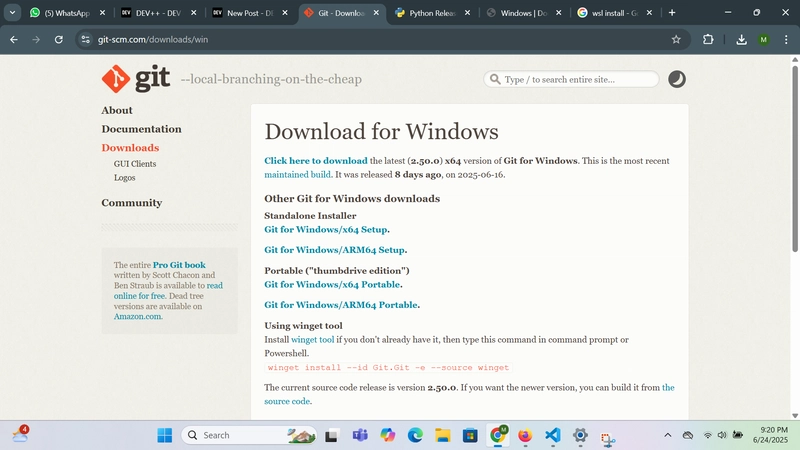Open Downloads in sidebar
Screen dimensions: 800x450
click(130, 147)
